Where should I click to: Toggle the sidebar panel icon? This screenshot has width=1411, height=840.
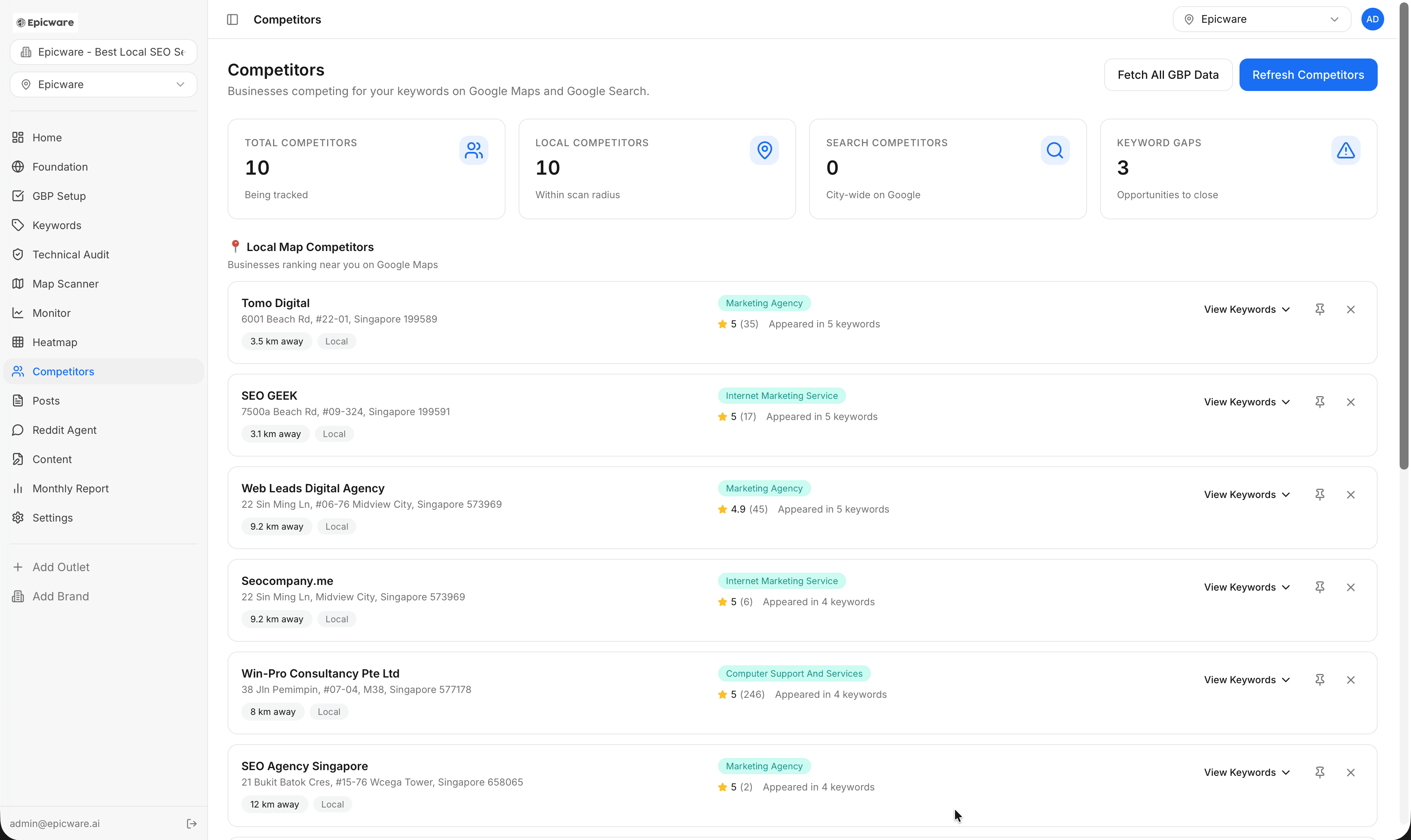coord(232,19)
